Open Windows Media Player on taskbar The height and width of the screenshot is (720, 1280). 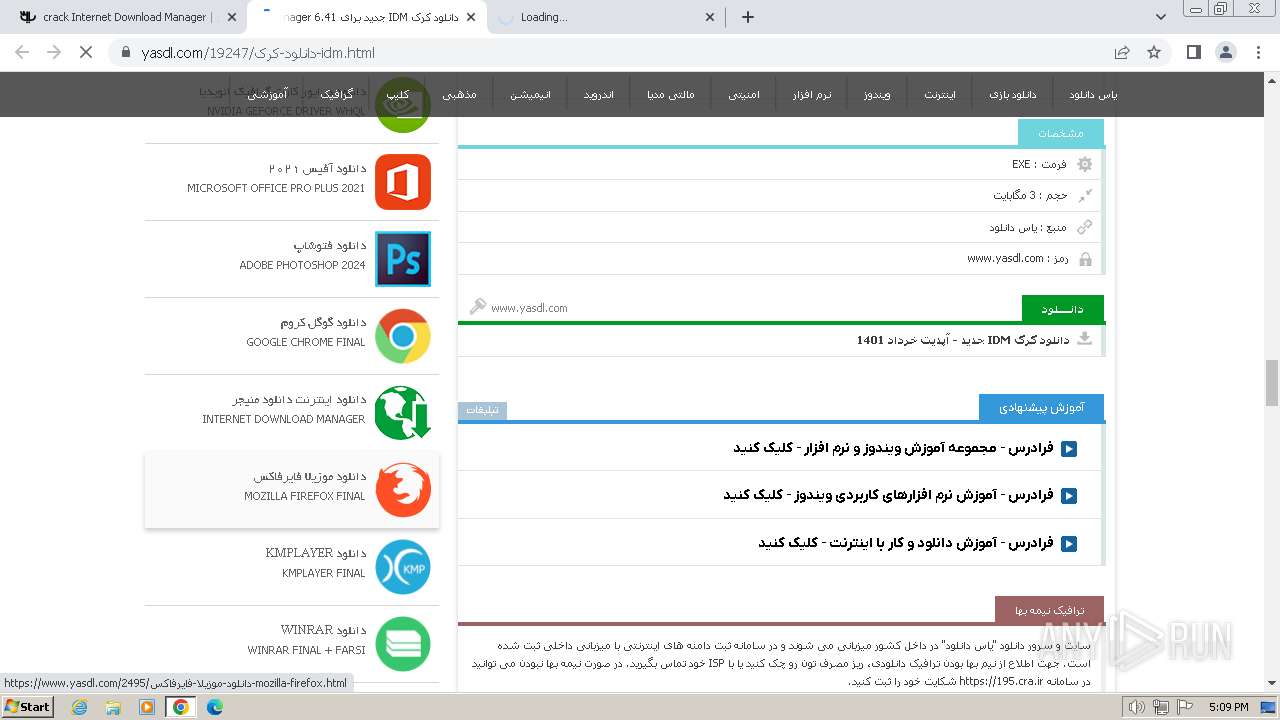pyautogui.click(x=147, y=707)
